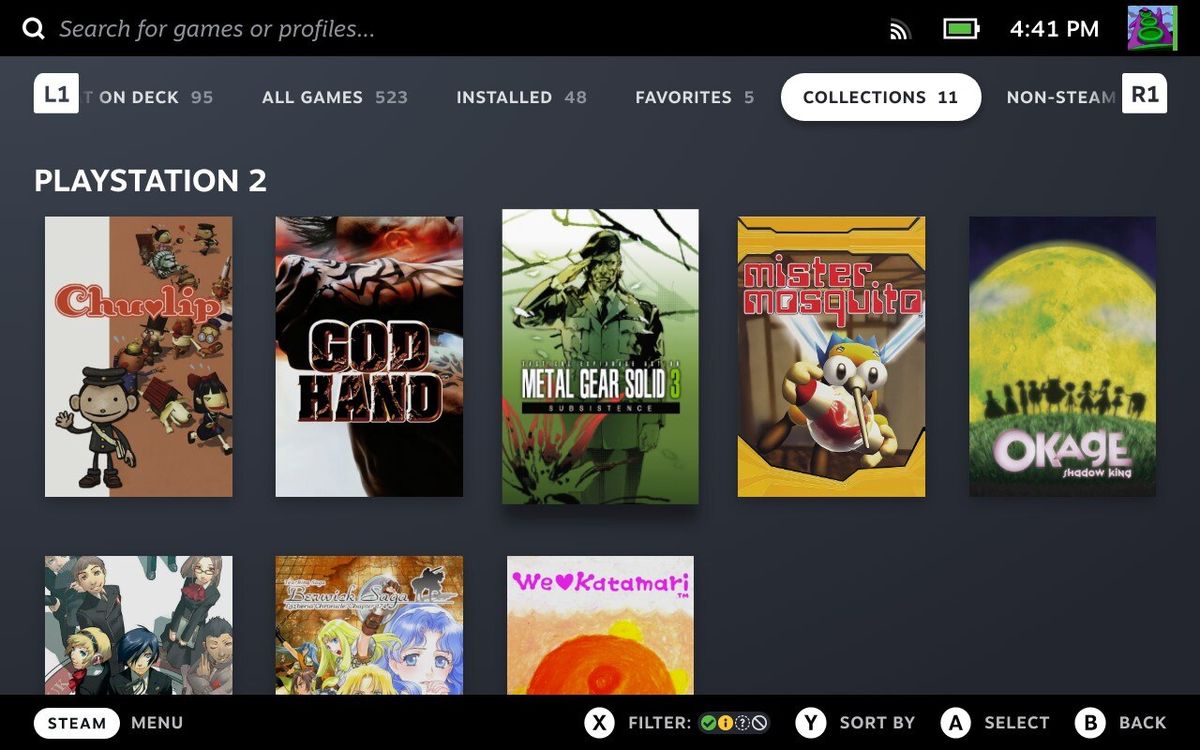Open the search magnifying glass icon
Viewport: 1200px width, 750px height.
click(x=33, y=27)
